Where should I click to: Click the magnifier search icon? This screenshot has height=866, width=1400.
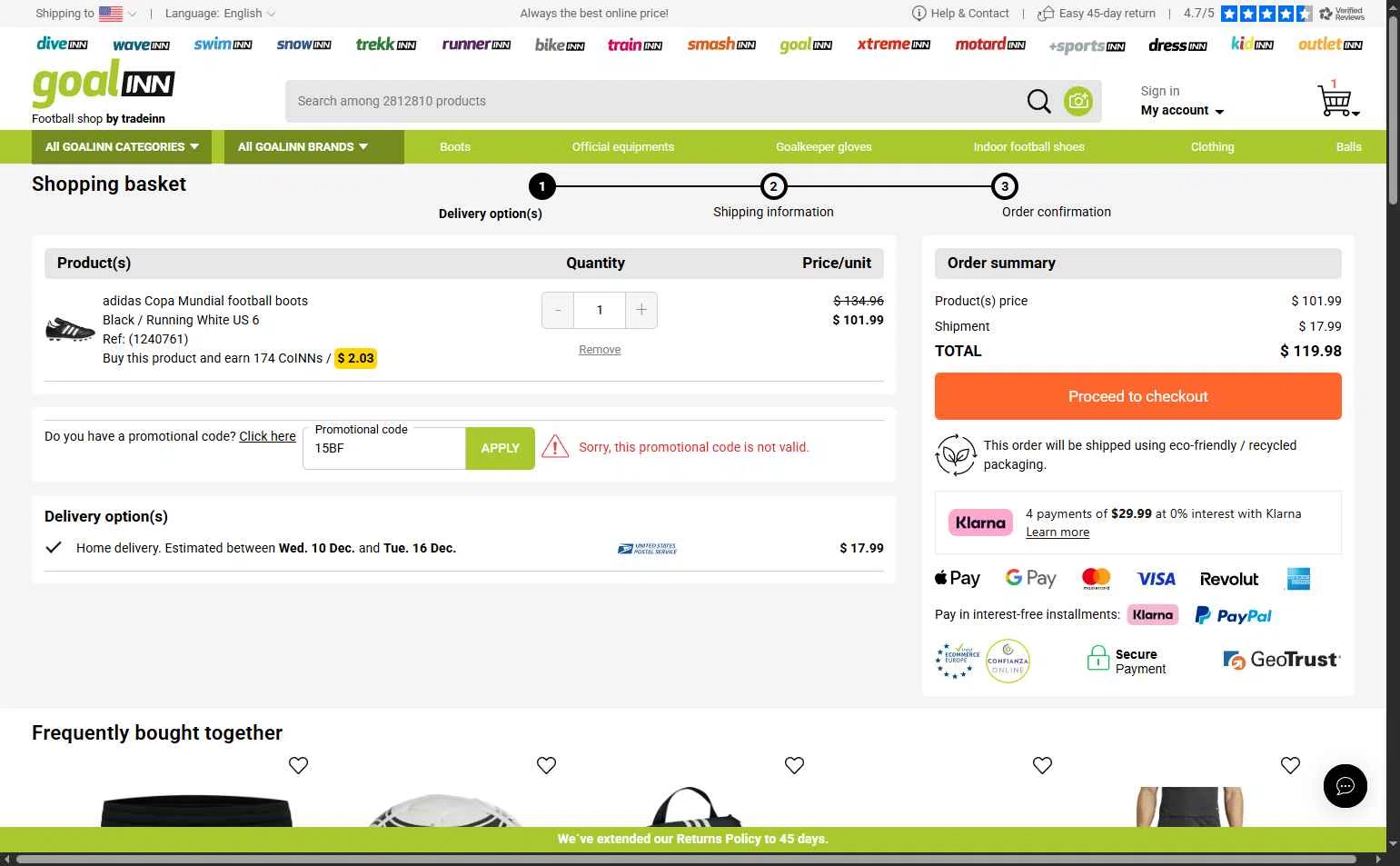pos(1038,101)
